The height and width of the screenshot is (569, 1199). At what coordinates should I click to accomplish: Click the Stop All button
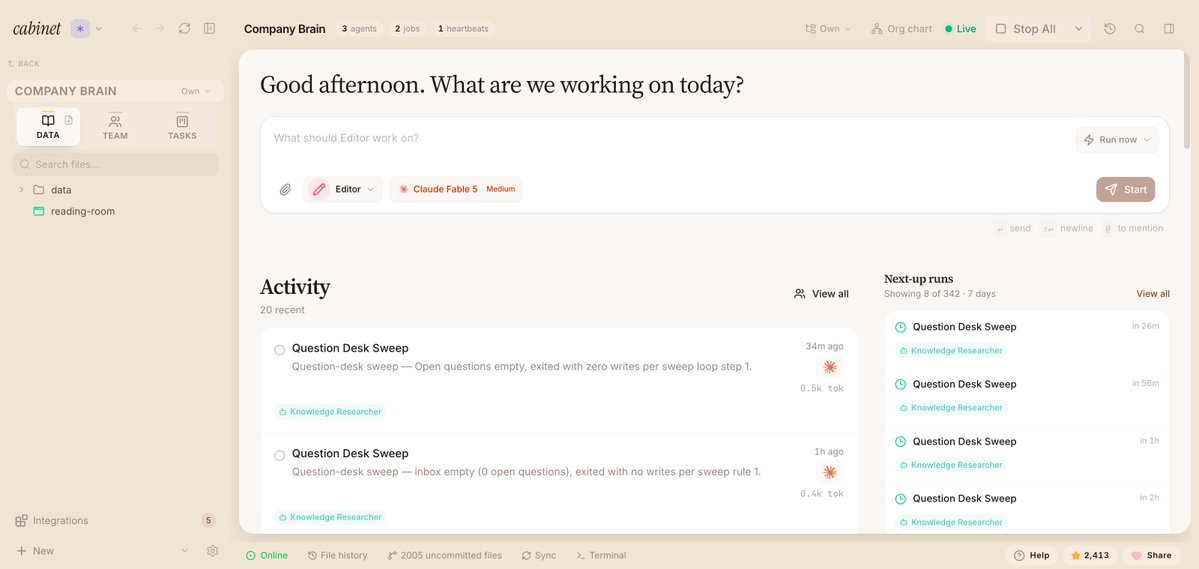coord(1025,29)
